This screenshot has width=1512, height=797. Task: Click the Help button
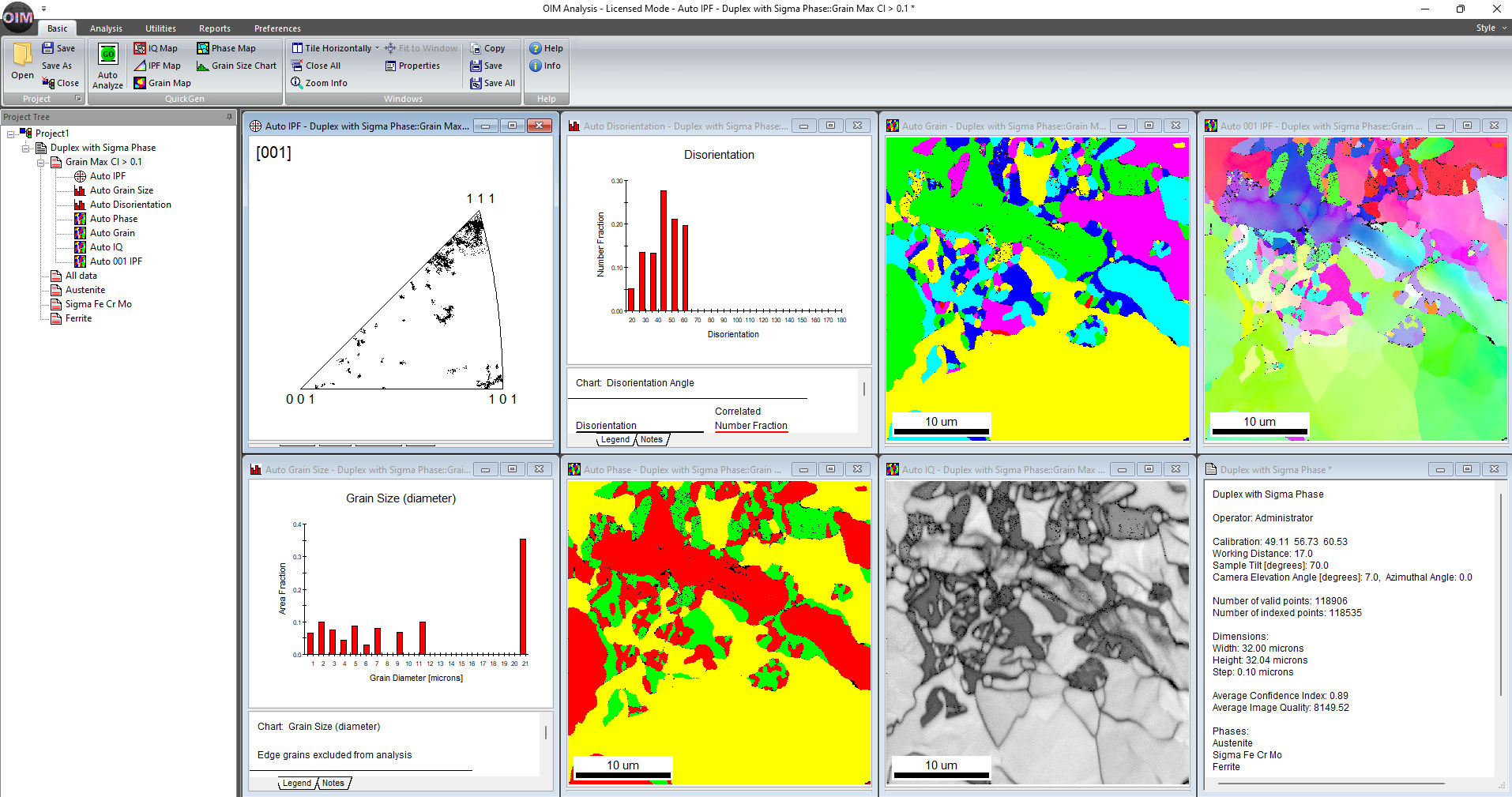pos(547,47)
